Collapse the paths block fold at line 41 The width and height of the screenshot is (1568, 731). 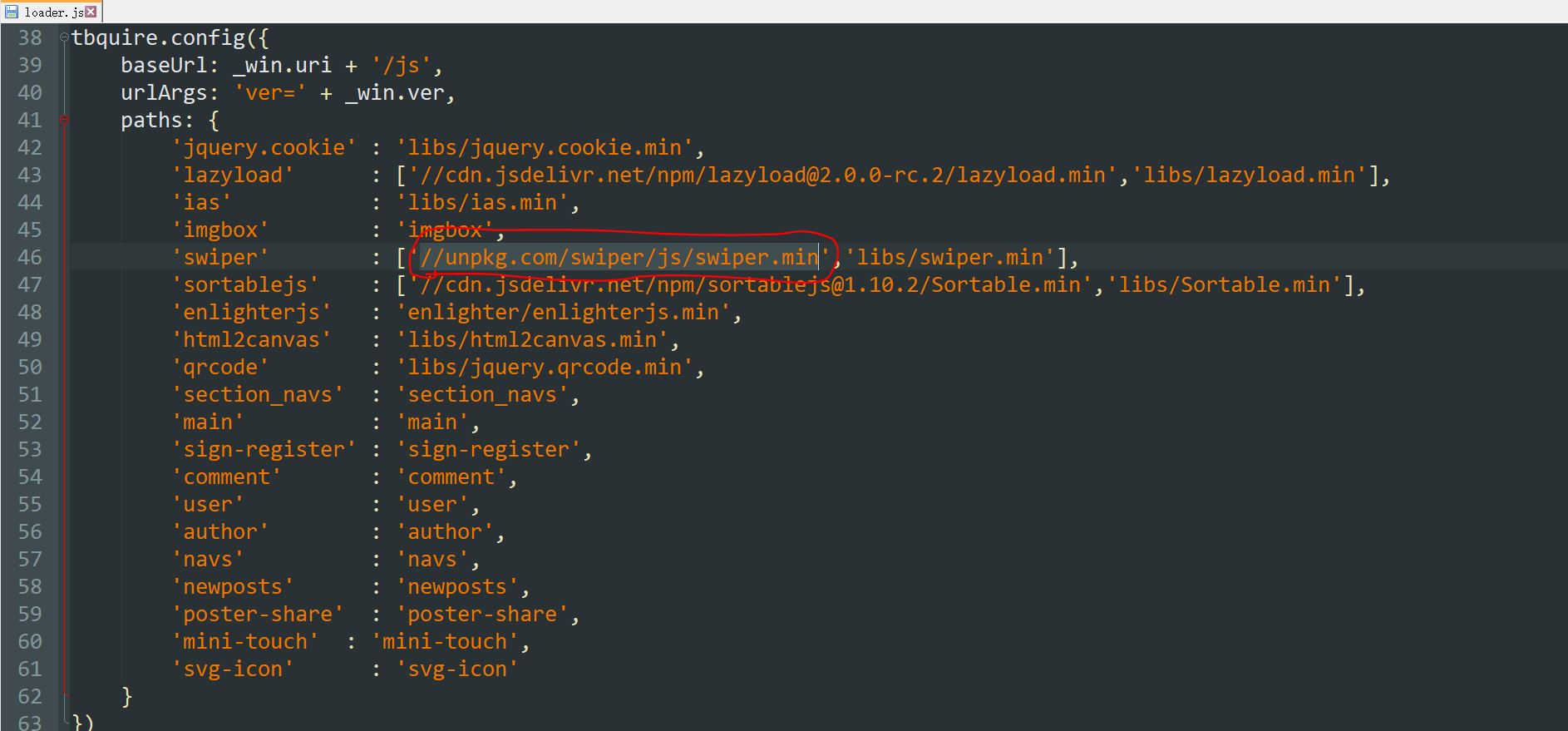coord(64,121)
